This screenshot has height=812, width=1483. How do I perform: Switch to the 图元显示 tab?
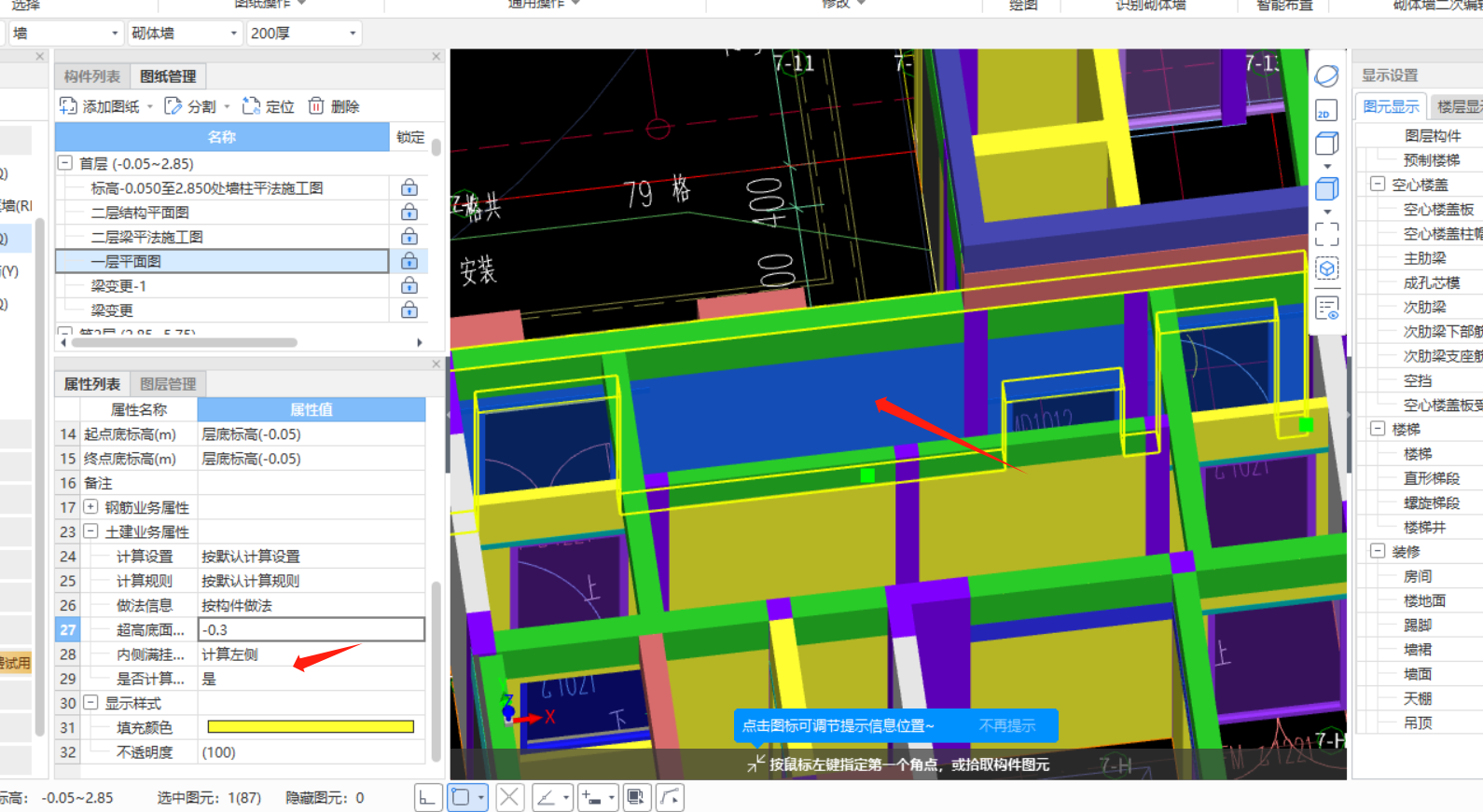pos(1391,106)
